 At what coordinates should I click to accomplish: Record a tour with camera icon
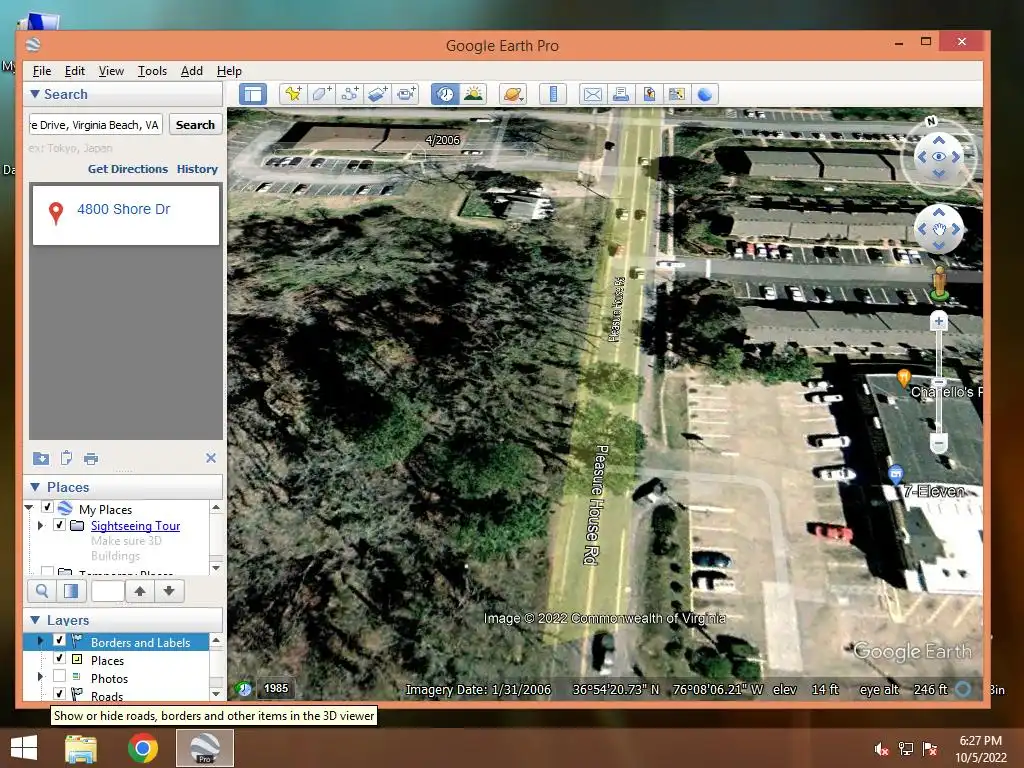tap(406, 94)
